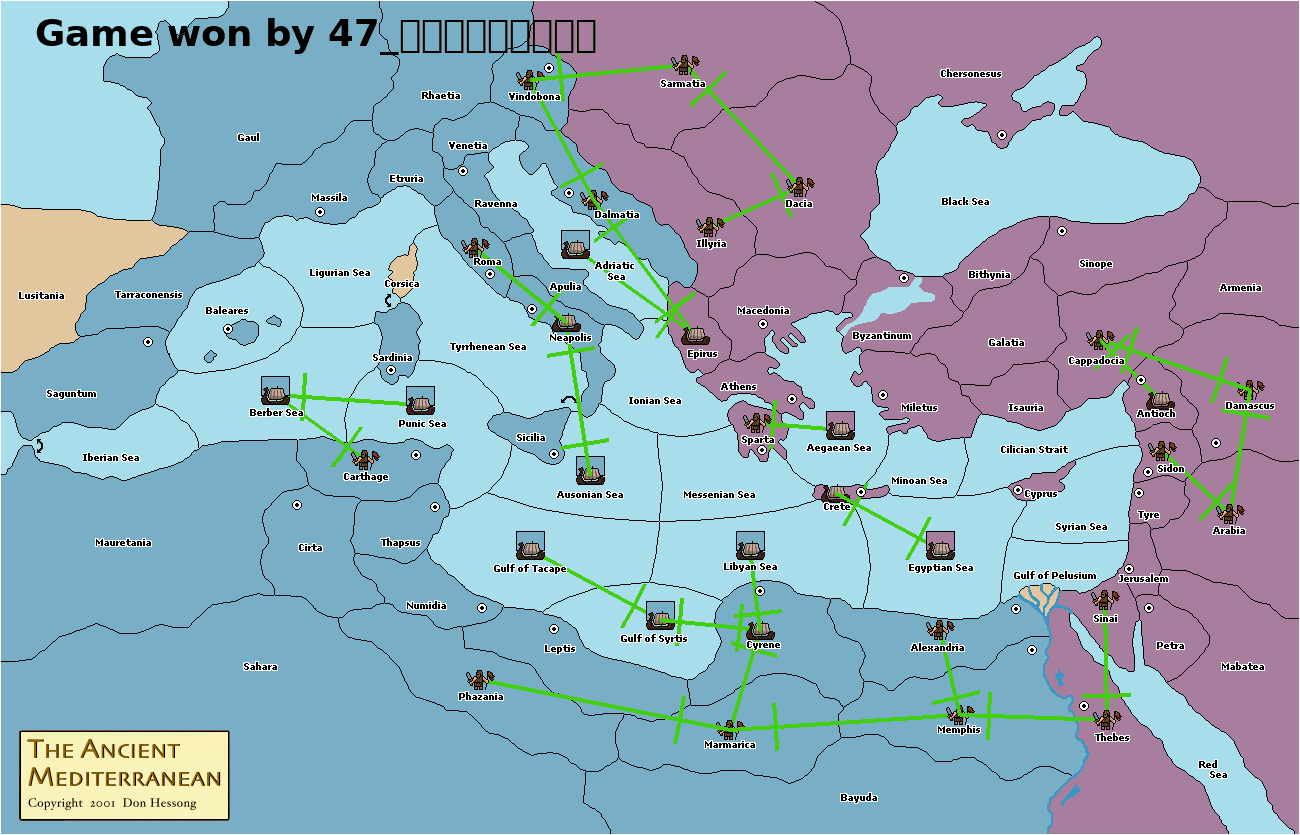Click the Chersonesus supply center dot
The height and width of the screenshot is (835, 1300).
click(x=1002, y=133)
